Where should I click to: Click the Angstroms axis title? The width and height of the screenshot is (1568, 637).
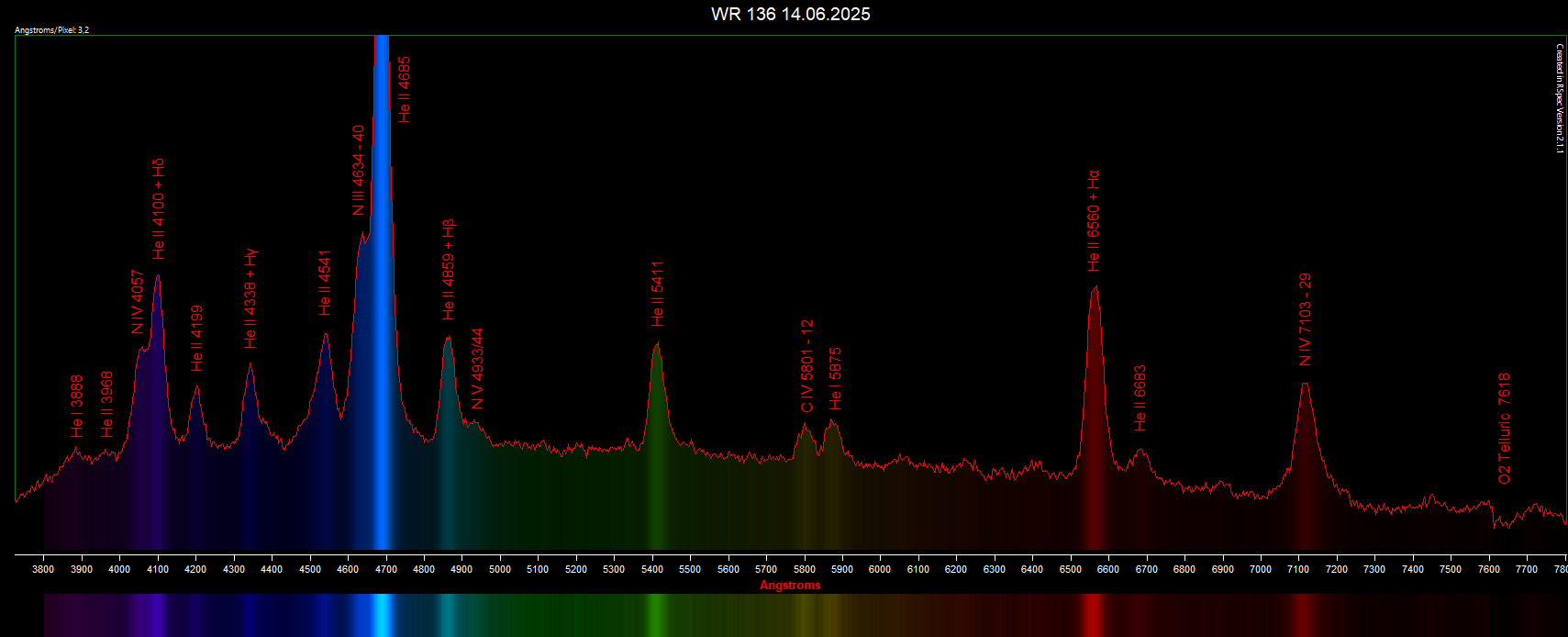coord(790,586)
